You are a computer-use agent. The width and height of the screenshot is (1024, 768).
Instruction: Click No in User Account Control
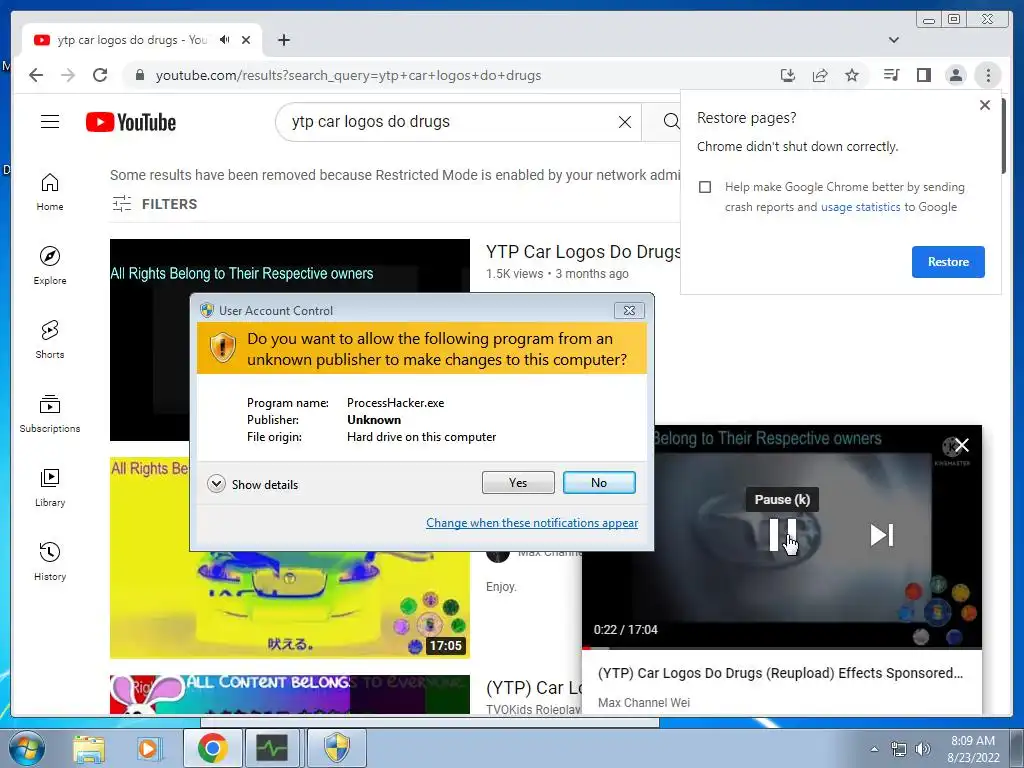click(599, 483)
